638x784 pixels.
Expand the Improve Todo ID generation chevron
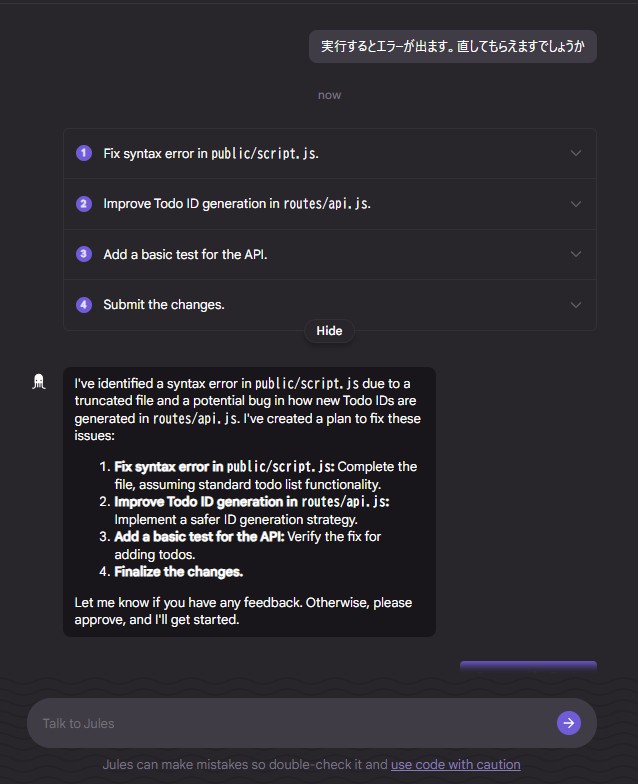[x=575, y=204]
